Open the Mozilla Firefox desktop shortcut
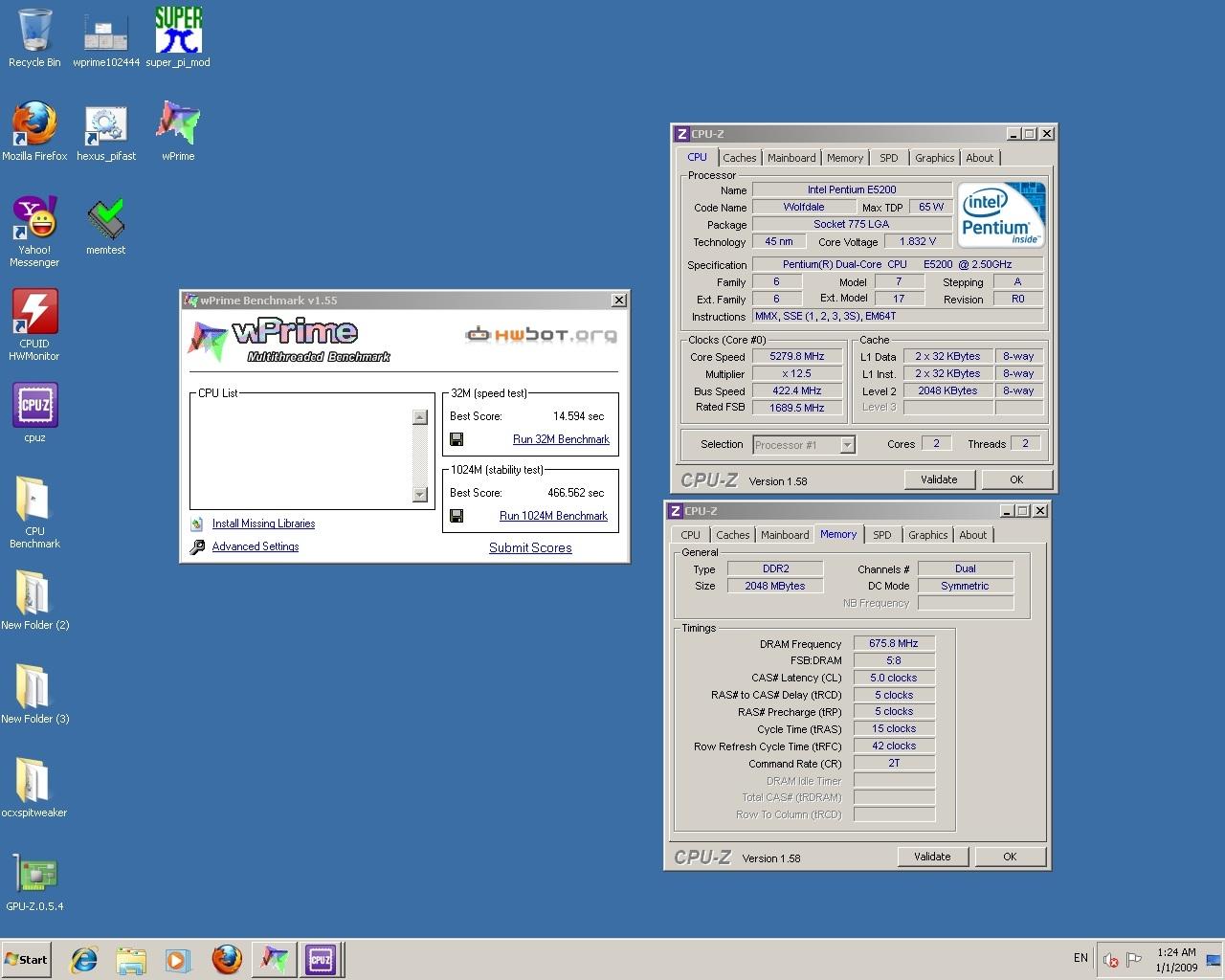 [x=34, y=132]
